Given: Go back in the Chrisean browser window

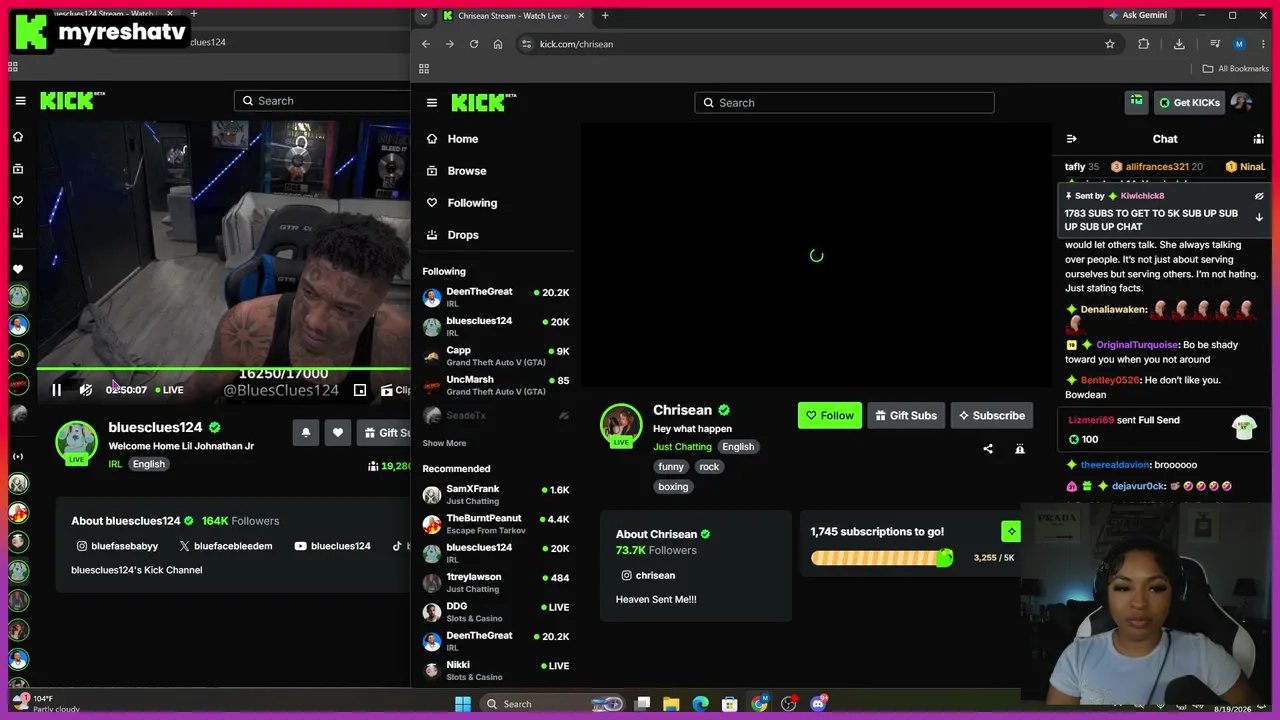Looking at the screenshot, I should tap(426, 44).
